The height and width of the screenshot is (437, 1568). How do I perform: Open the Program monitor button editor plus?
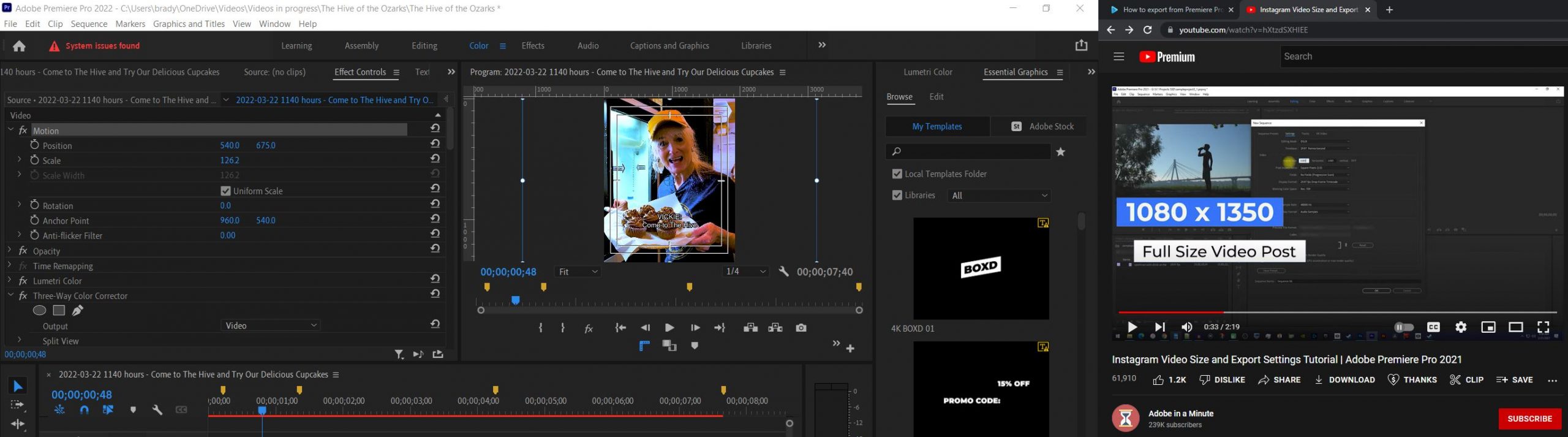[x=850, y=349]
